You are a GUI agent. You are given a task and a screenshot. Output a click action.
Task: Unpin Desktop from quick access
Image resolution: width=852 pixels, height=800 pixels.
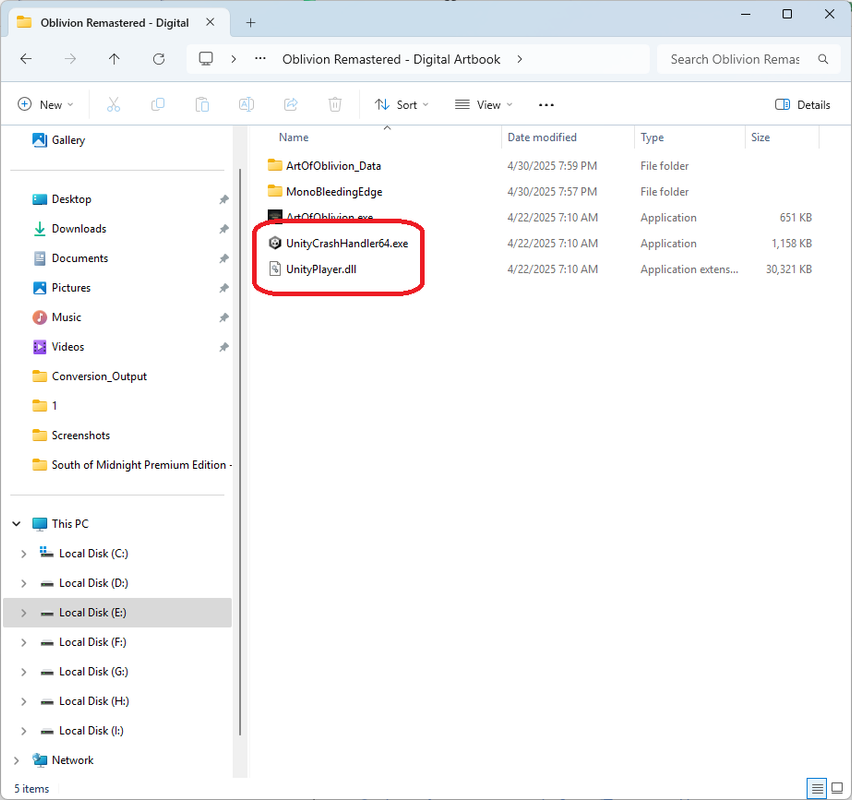pyautogui.click(x=224, y=199)
